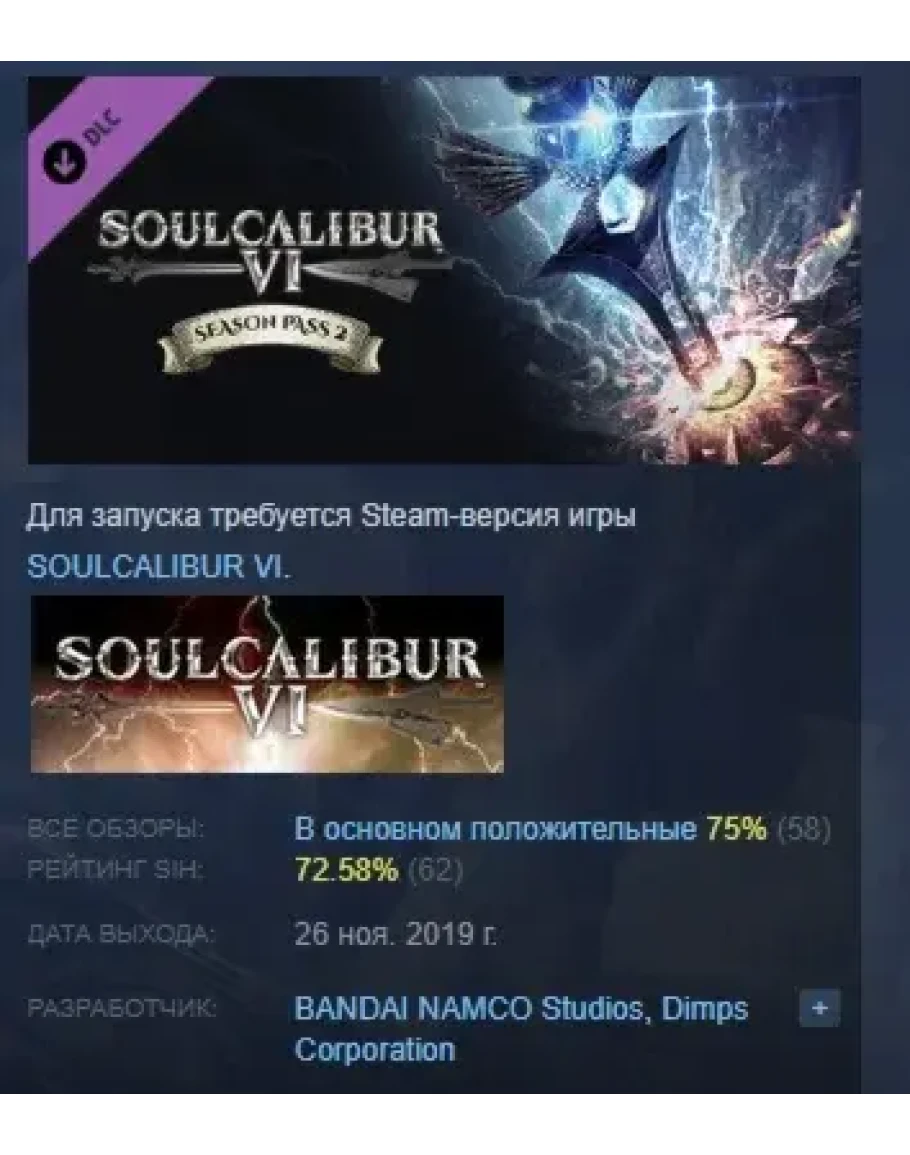
Task: Click the SOULCALIBUR VI base game thumbnail
Action: point(267,684)
